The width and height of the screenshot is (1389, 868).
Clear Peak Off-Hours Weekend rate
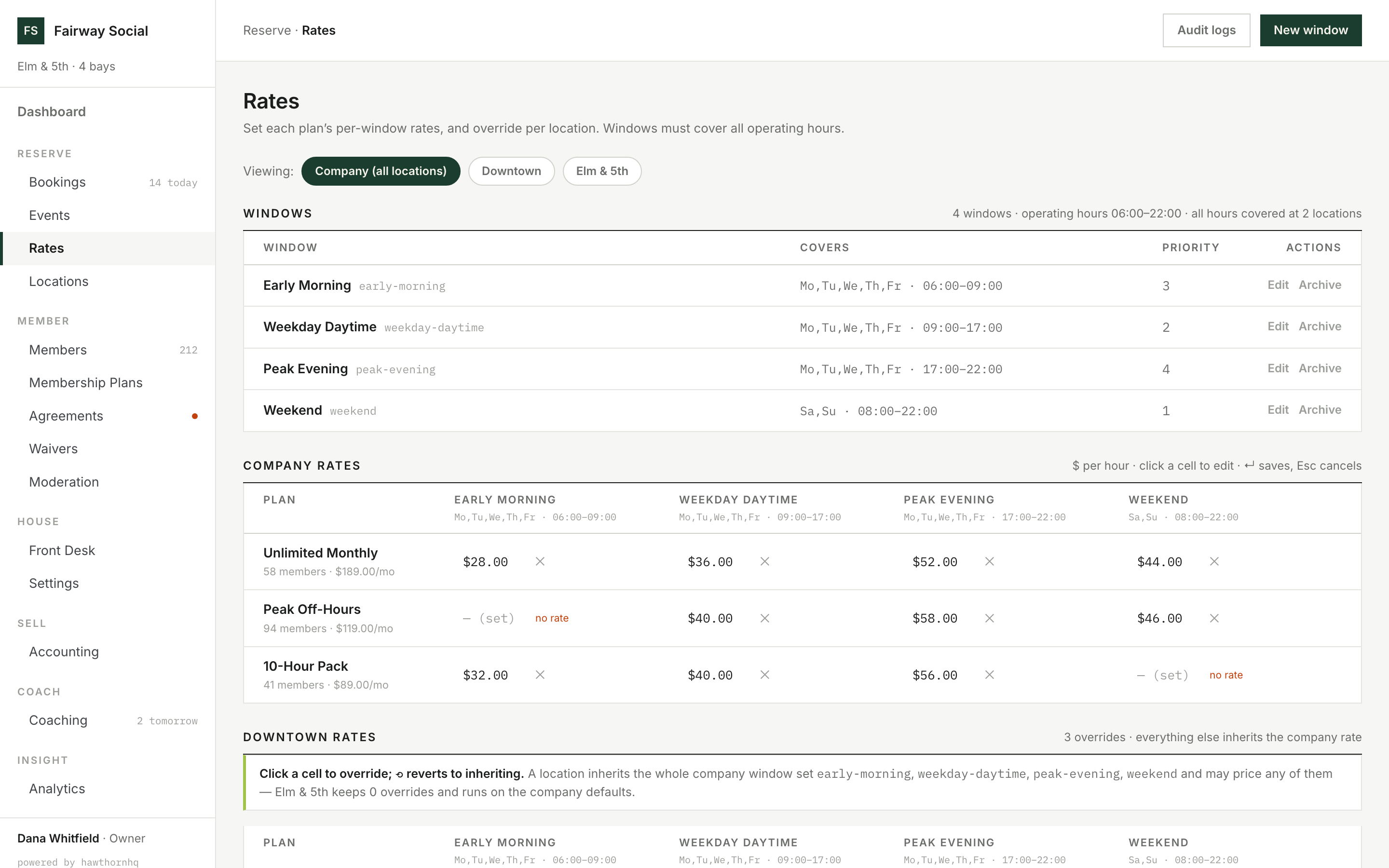[1214, 618]
